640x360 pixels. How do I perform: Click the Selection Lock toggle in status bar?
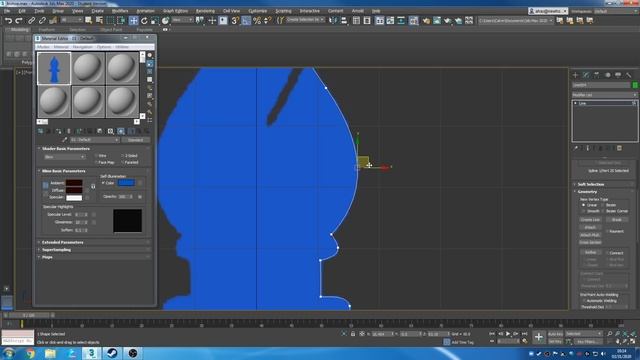pos(353,334)
